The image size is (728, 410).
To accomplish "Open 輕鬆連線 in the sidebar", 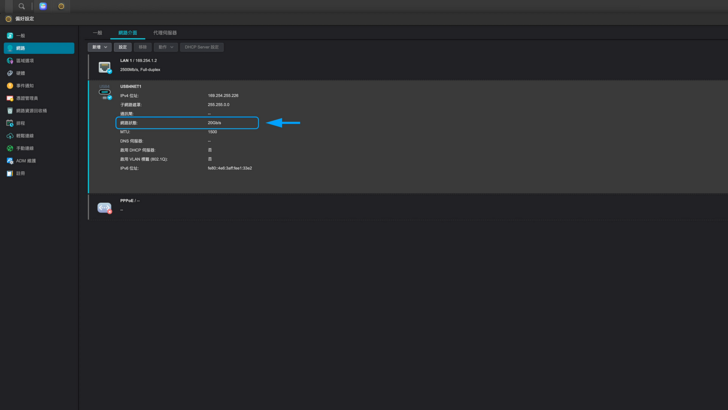I will point(25,136).
